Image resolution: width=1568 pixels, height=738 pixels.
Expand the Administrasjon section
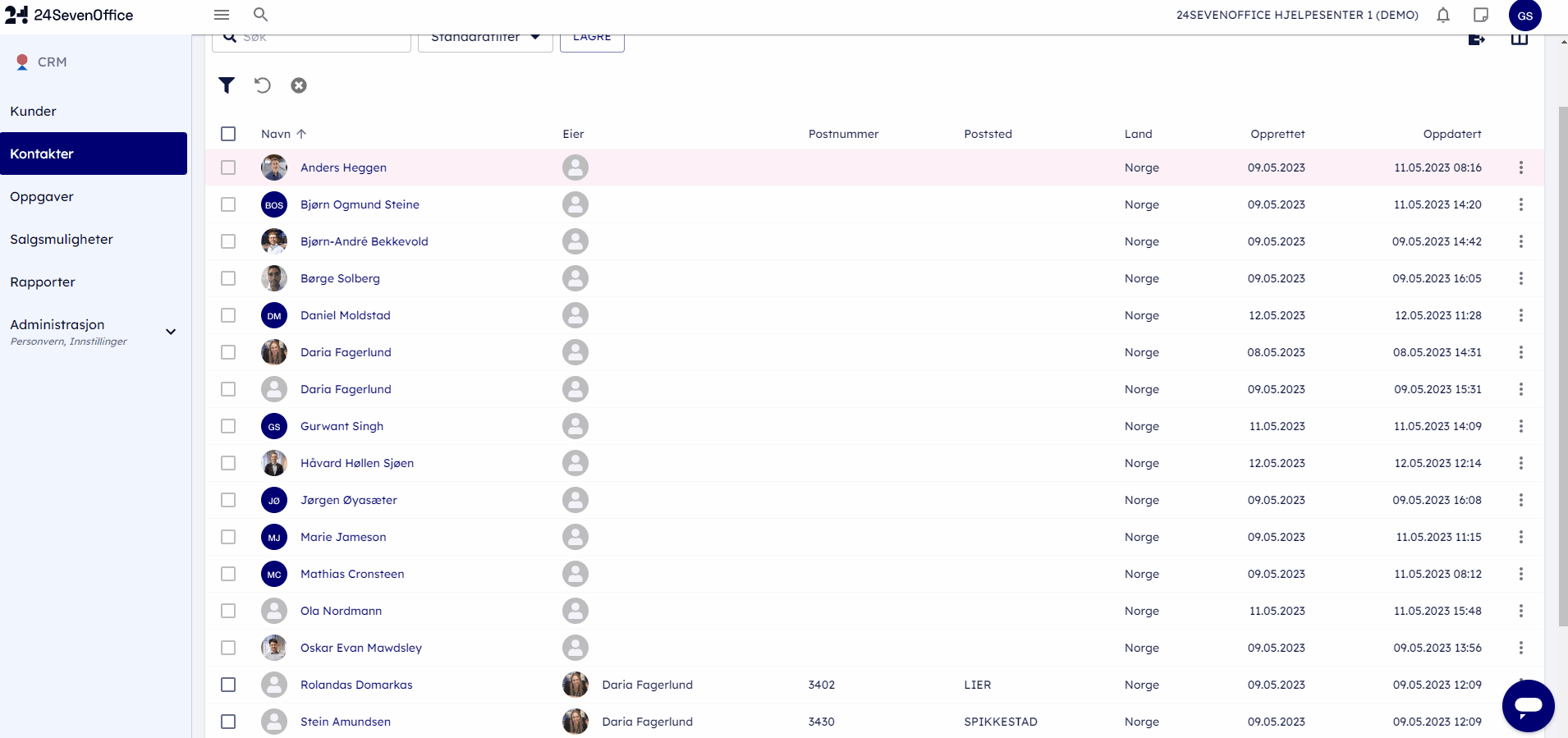click(x=171, y=332)
